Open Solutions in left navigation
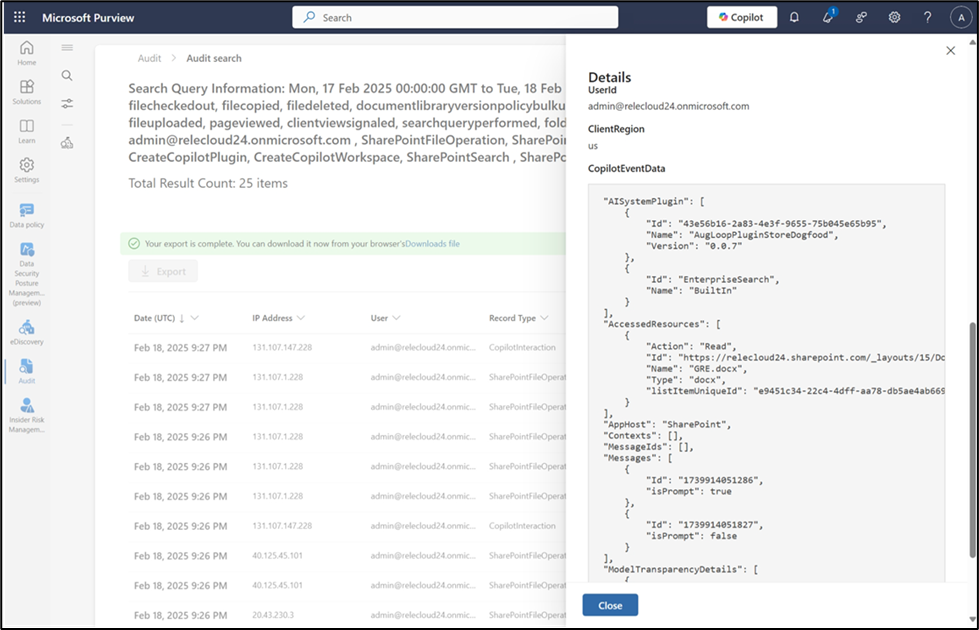 click(x=26, y=92)
